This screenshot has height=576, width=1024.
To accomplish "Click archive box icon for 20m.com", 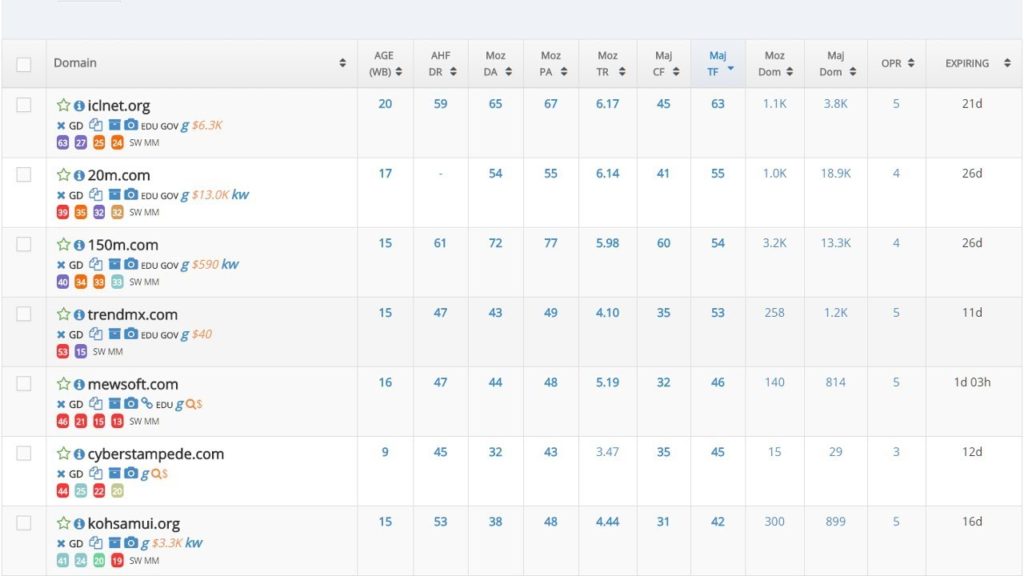I will (114, 195).
